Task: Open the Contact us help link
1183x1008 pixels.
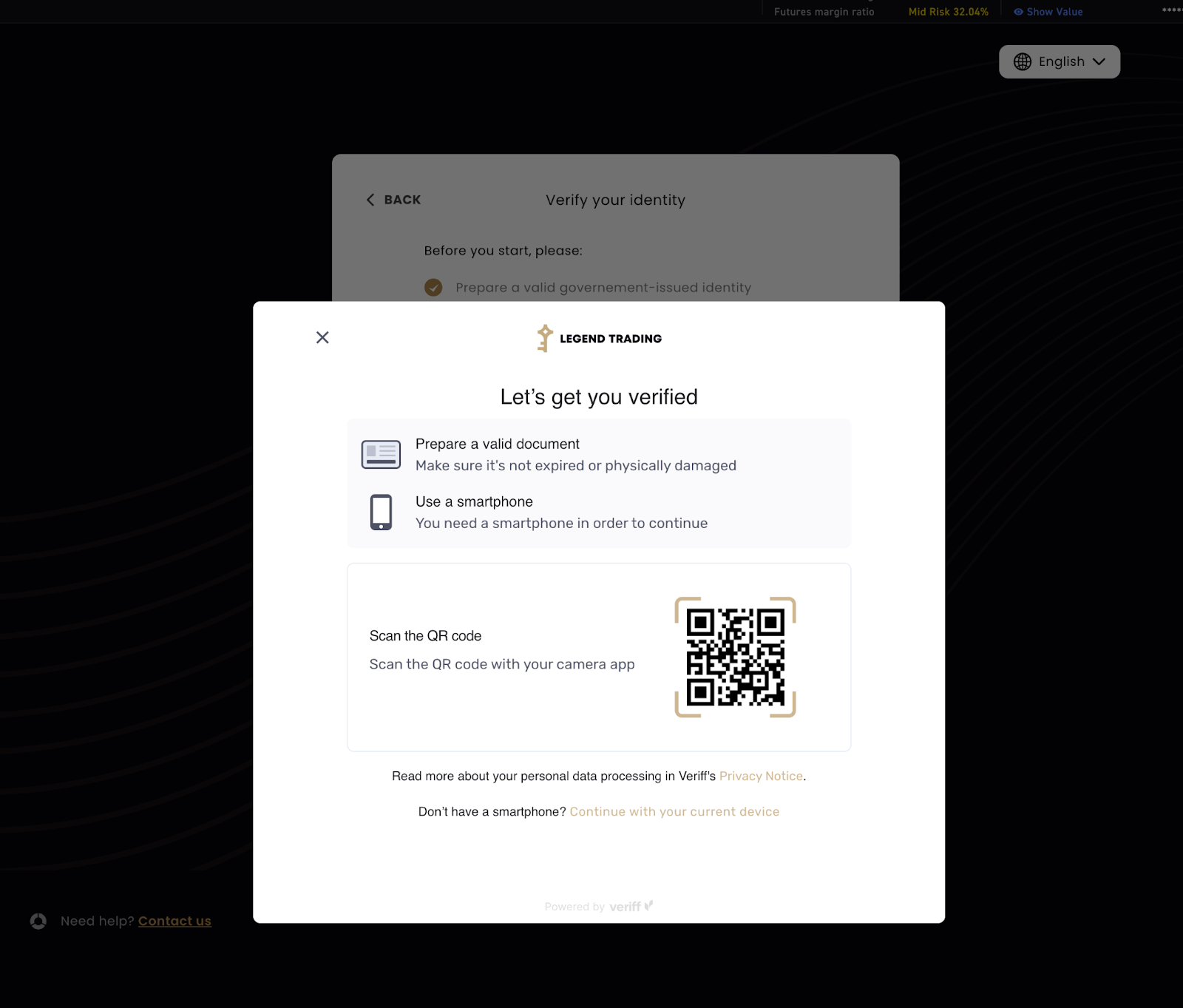Action: [x=174, y=921]
